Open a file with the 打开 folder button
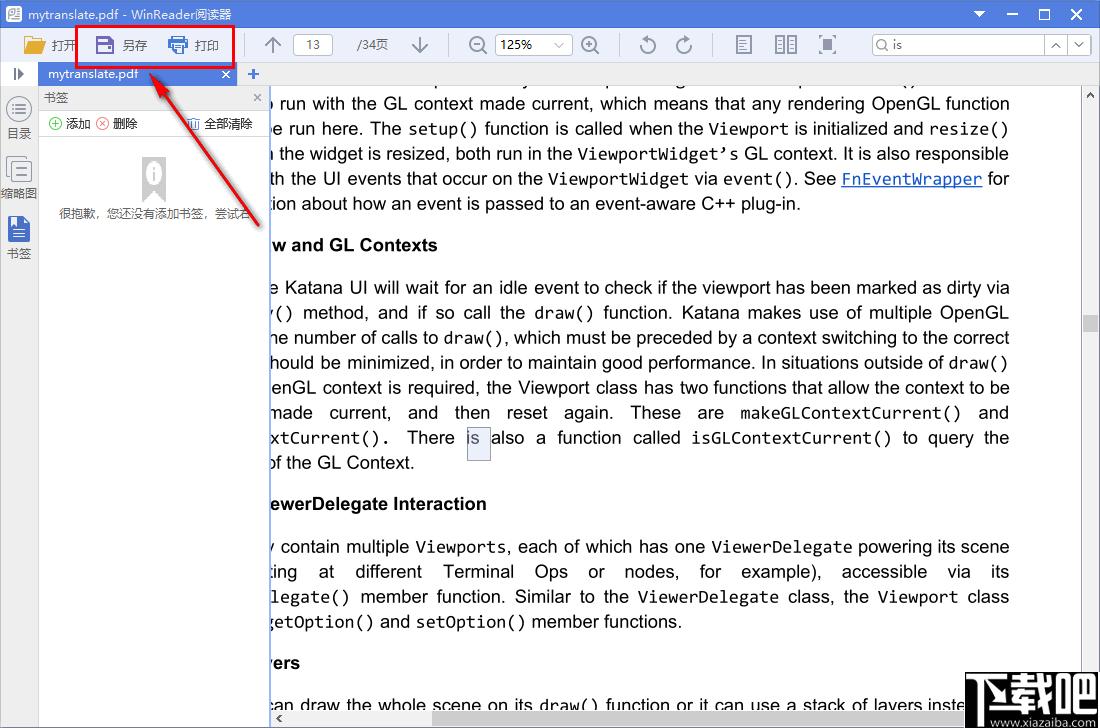The width and height of the screenshot is (1100, 728). point(49,46)
